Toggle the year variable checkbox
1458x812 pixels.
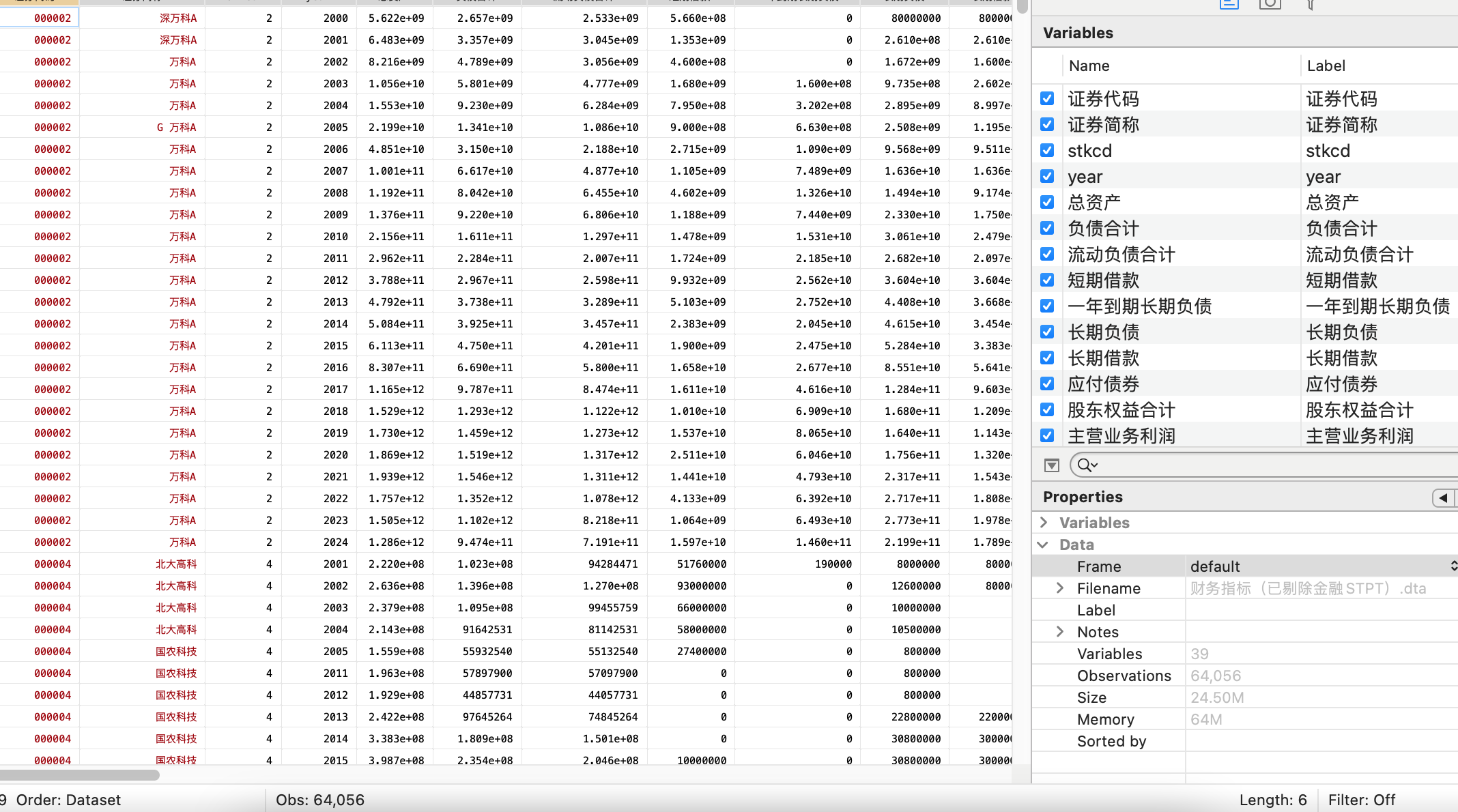click(x=1047, y=177)
